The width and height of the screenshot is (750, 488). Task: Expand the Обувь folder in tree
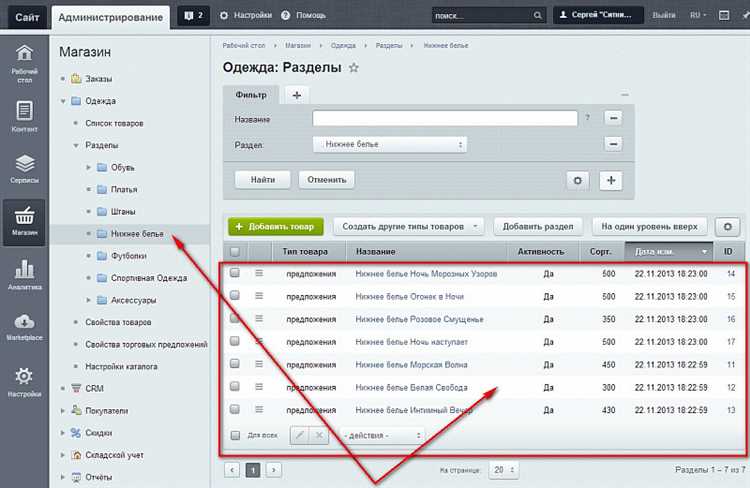(88, 167)
